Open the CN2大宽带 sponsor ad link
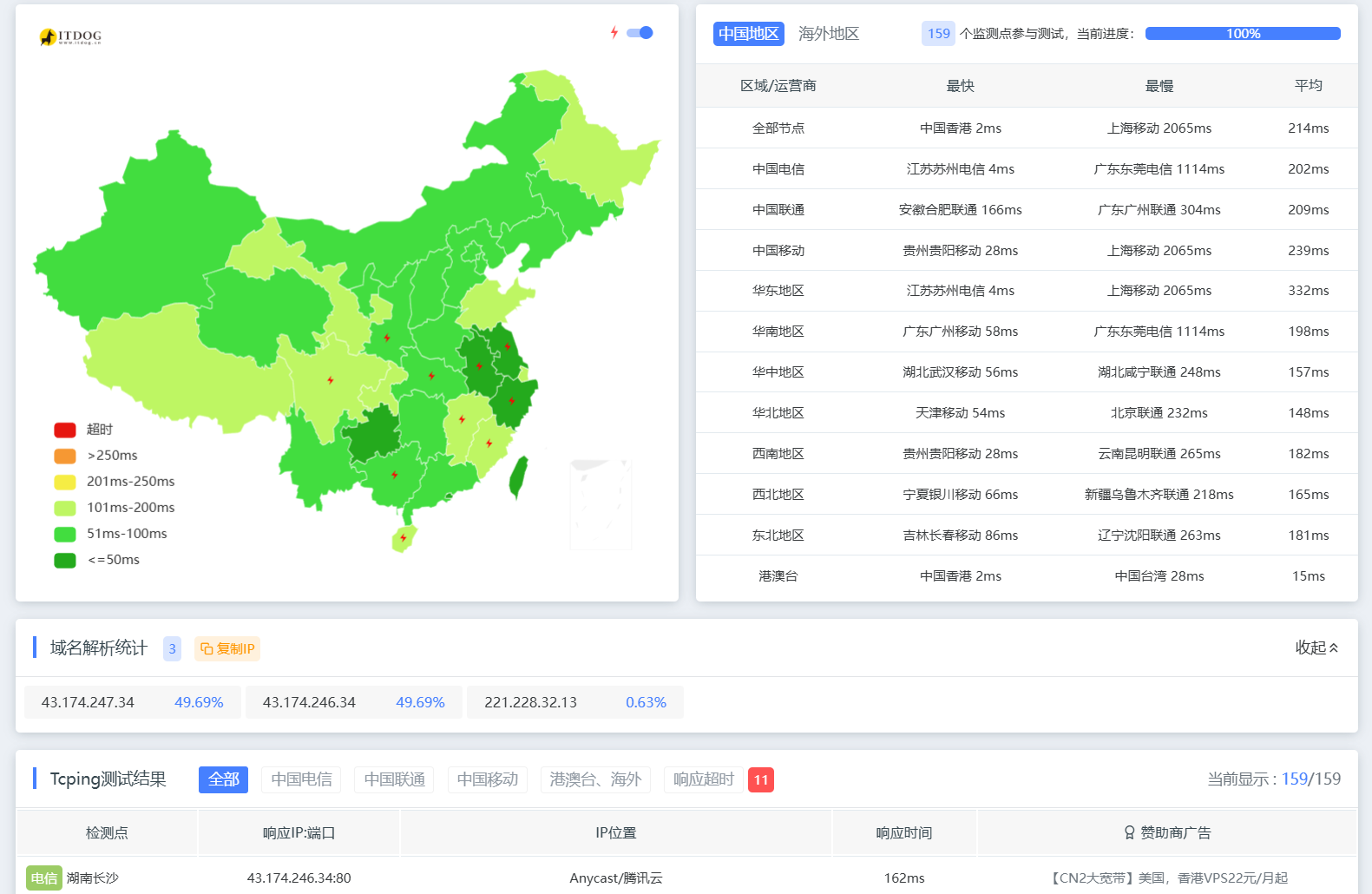 1168,878
